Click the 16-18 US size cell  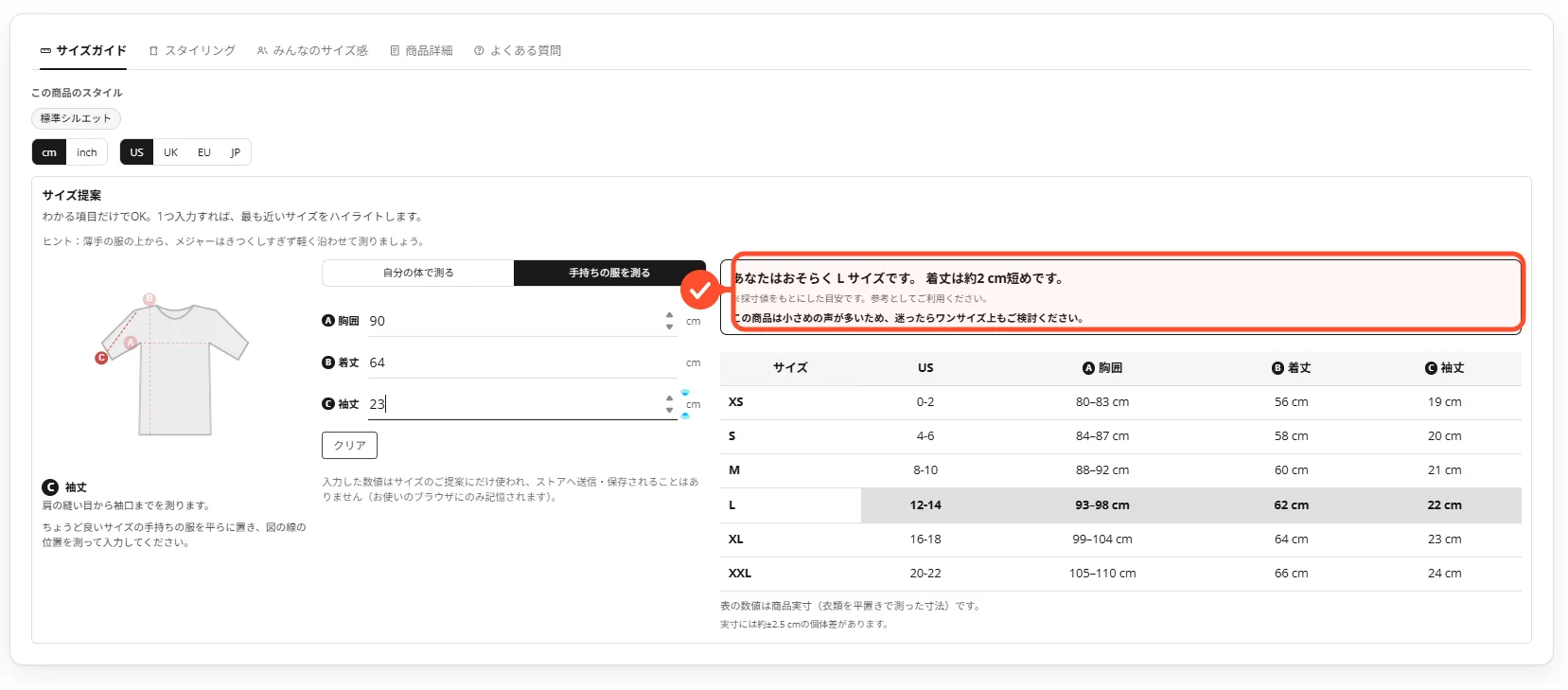pyautogui.click(x=925, y=540)
